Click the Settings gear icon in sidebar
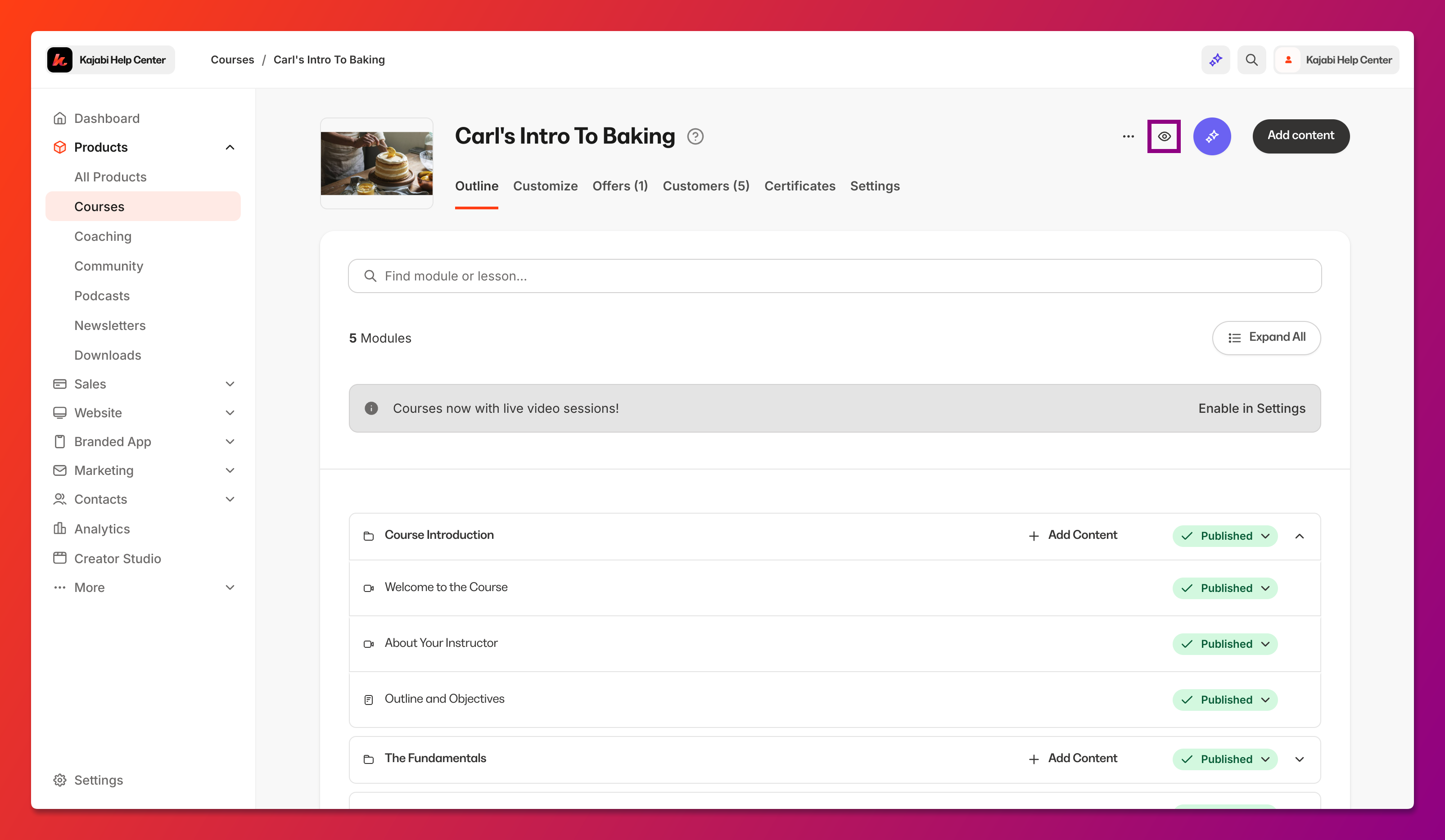Screen dimensions: 1445x840 pyautogui.click(x=59, y=780)
